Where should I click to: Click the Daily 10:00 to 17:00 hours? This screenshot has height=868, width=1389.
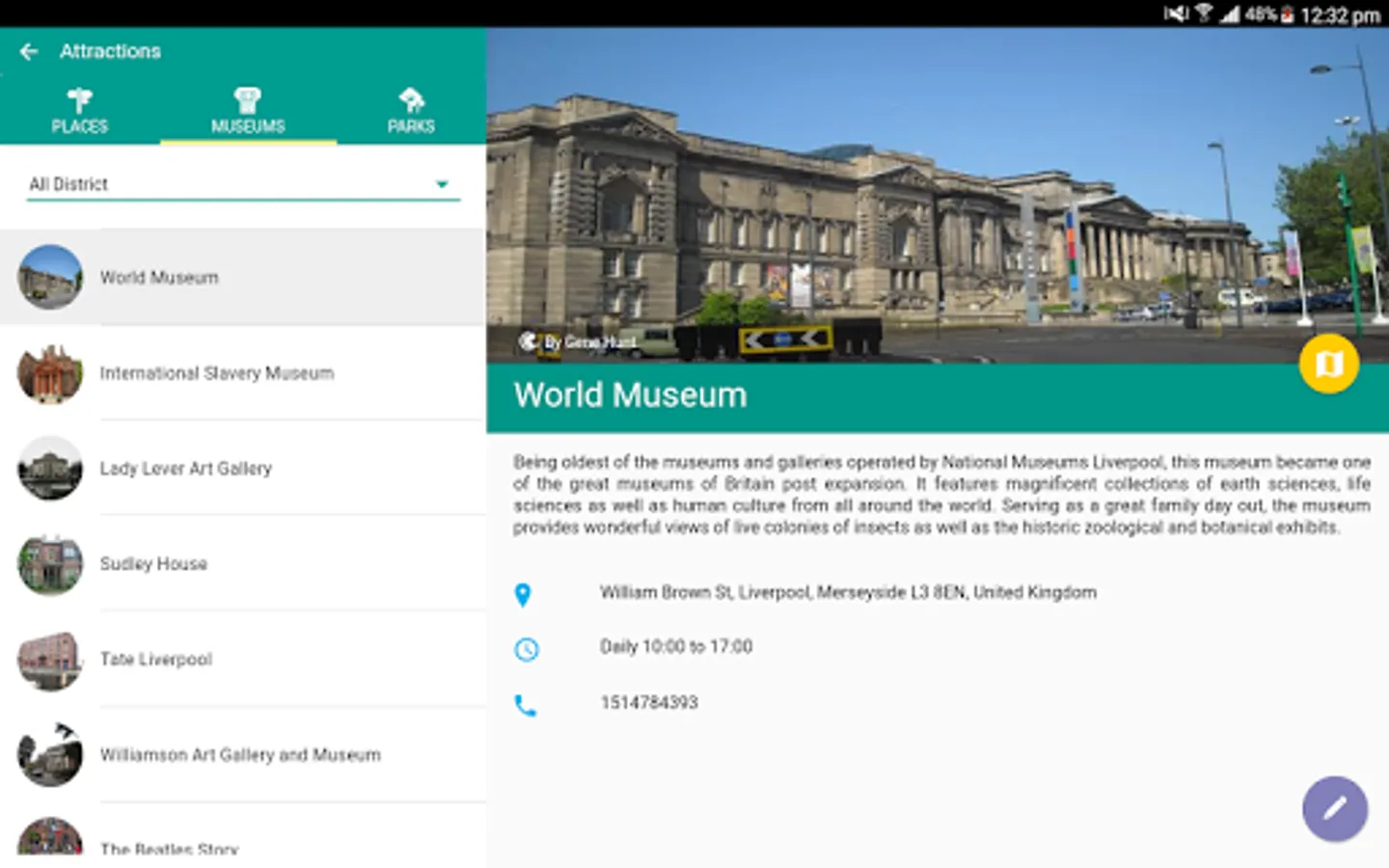[676, 646]
